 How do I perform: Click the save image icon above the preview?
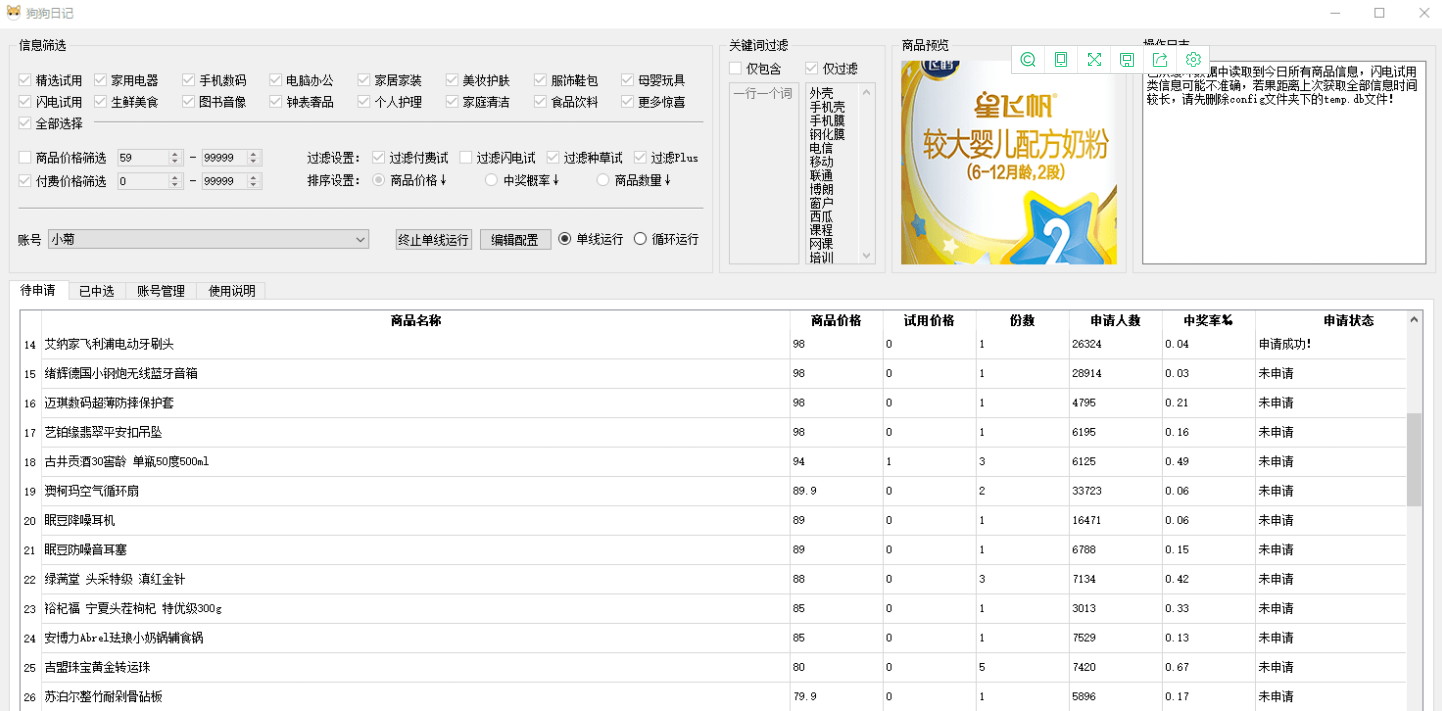click(x=1128, y=60)
